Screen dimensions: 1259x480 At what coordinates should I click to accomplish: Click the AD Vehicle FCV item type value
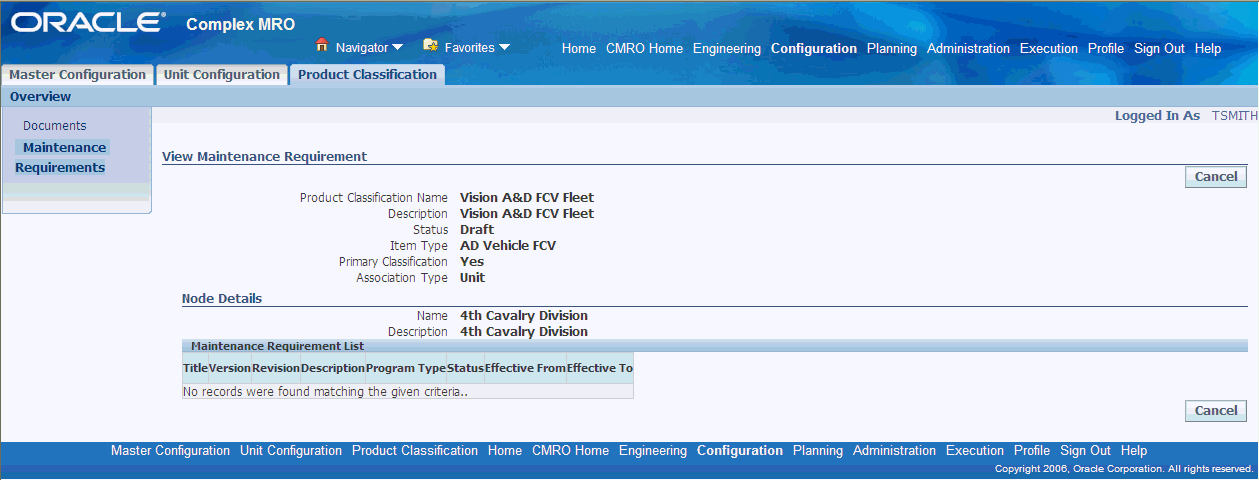[508, 246]
